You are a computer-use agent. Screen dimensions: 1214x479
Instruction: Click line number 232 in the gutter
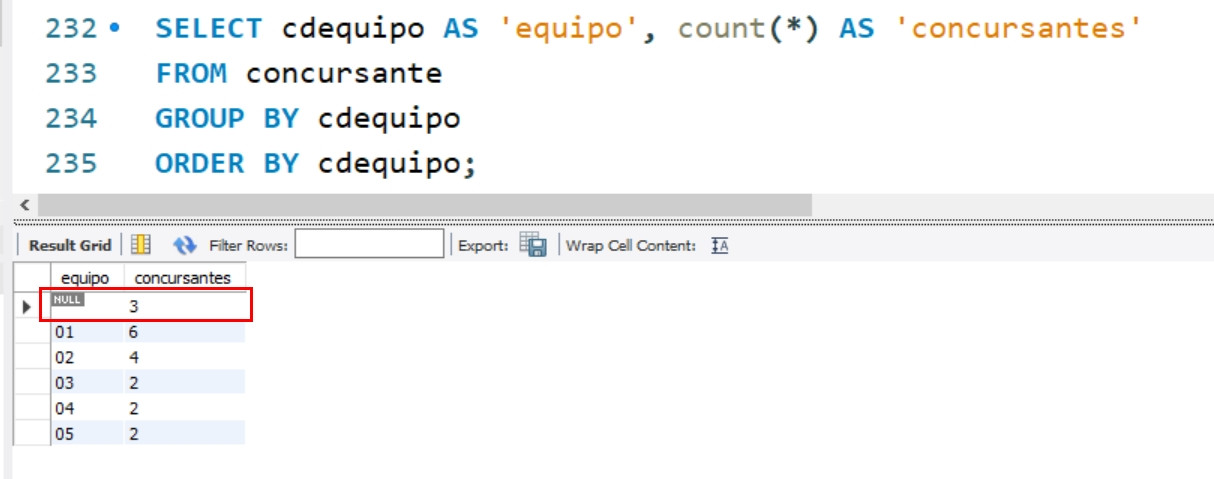pyautogui.click(x=70, y=28)
